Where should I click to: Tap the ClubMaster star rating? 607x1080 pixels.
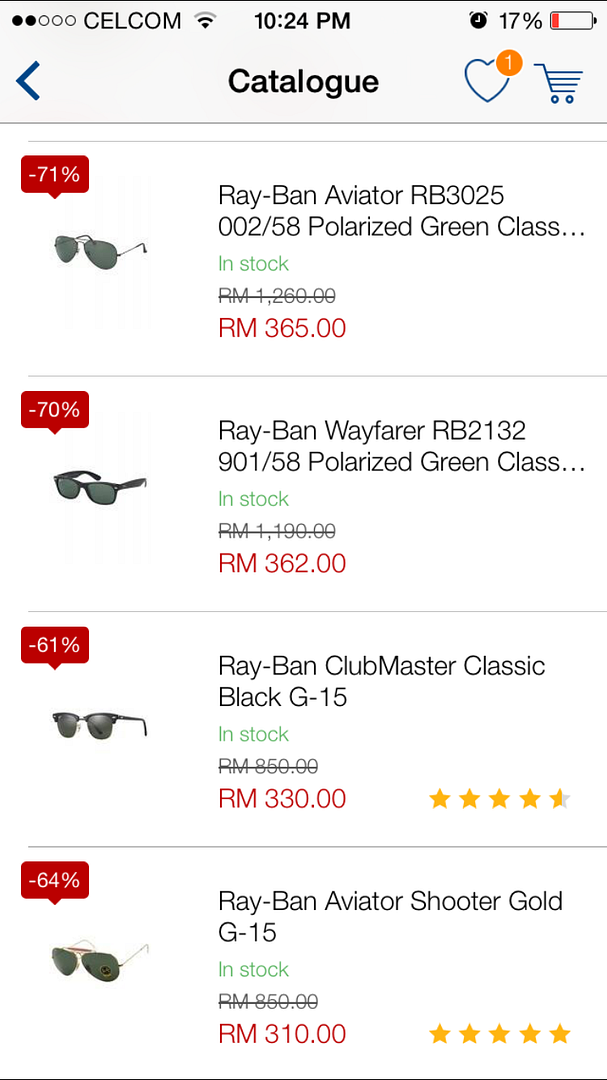click(x=499, y=799)
